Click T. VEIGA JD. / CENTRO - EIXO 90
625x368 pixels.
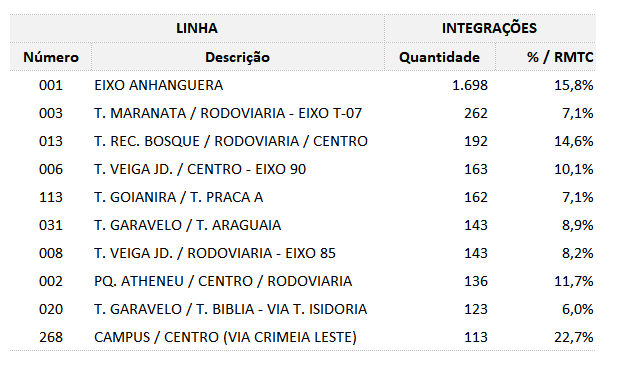(x=200, y=169)
